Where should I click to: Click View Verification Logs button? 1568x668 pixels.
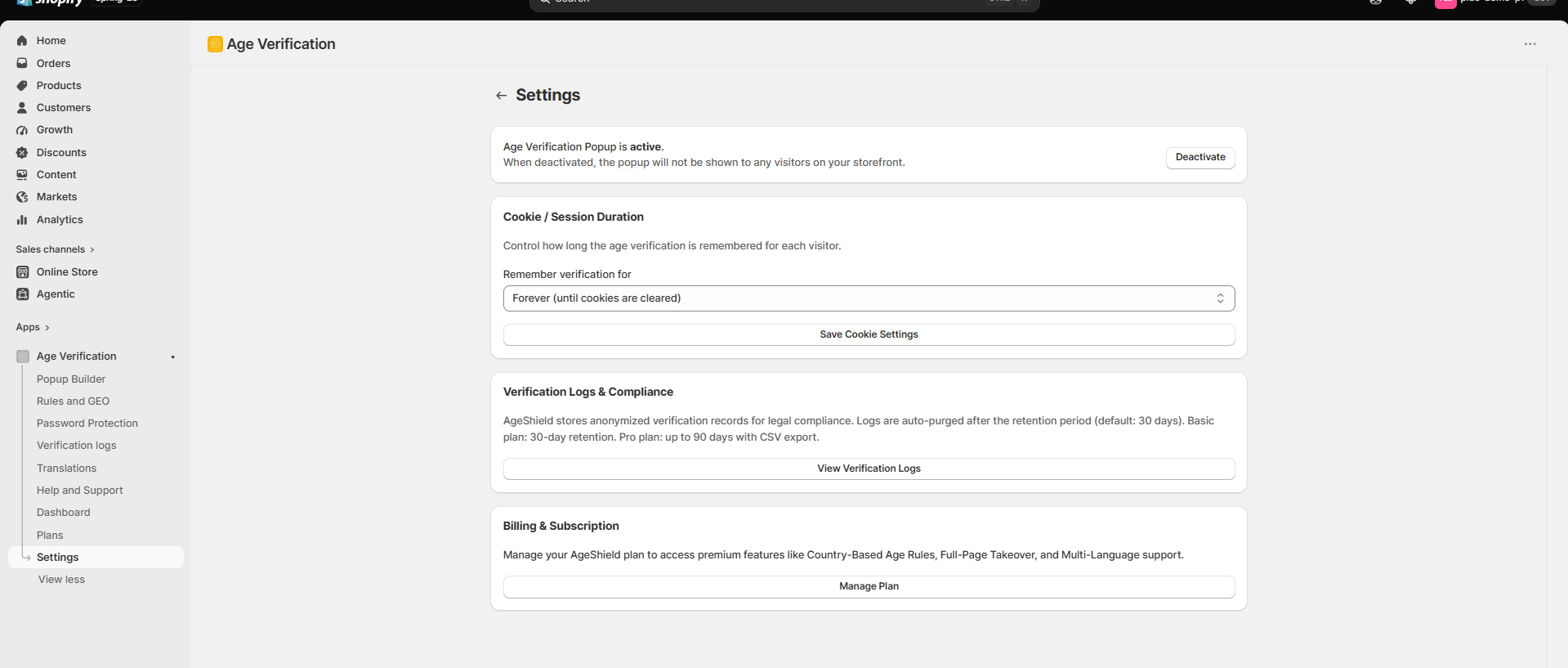pos(869,468)
